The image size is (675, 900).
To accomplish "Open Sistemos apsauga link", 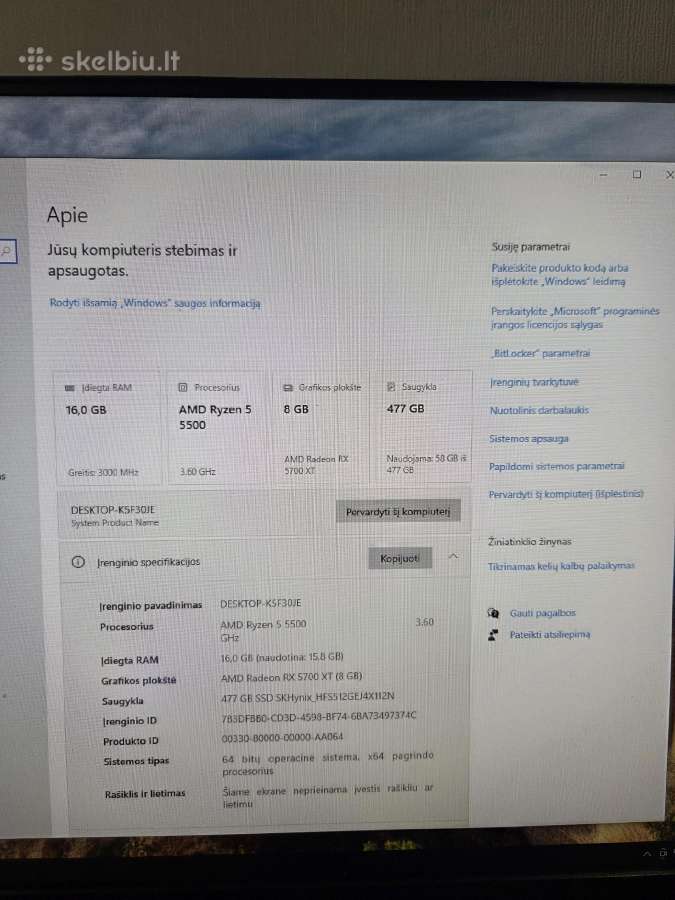I will tap(529, 439).
